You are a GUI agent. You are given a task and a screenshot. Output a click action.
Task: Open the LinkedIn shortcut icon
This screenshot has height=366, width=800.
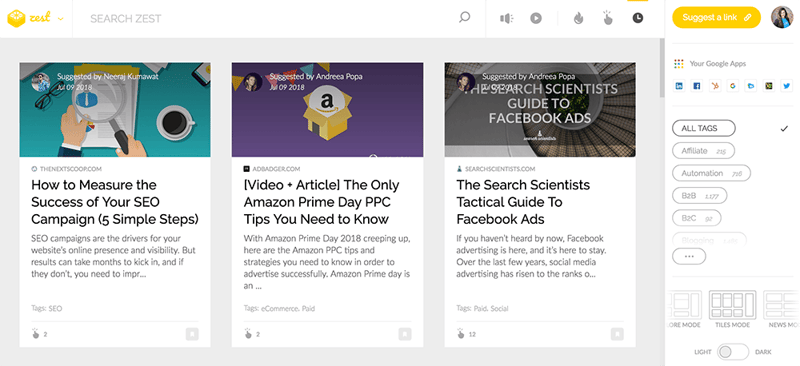(x=679, y=86)
